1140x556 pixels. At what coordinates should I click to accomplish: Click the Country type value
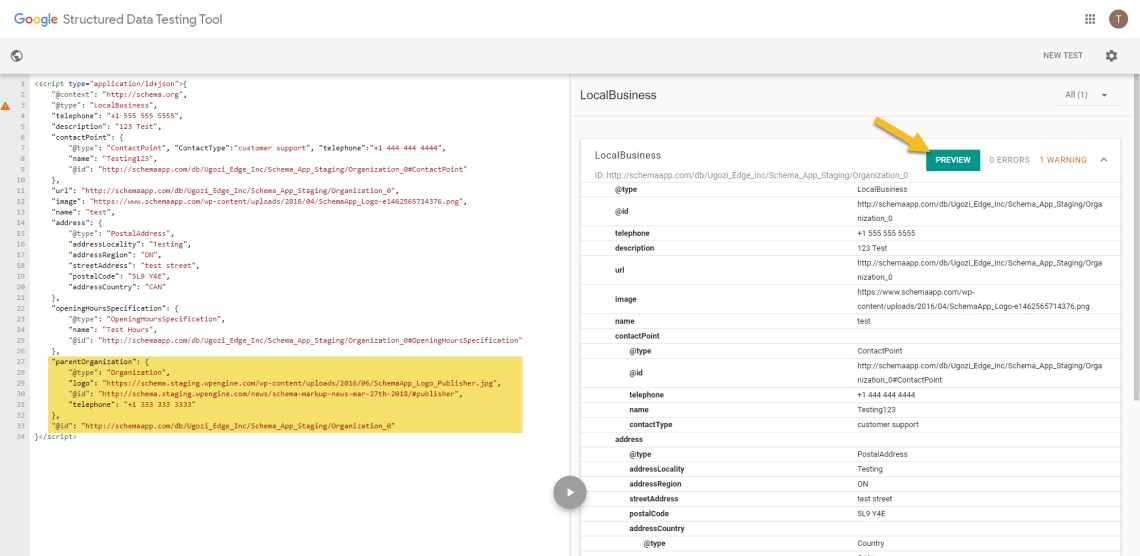[x=871, y=543]
